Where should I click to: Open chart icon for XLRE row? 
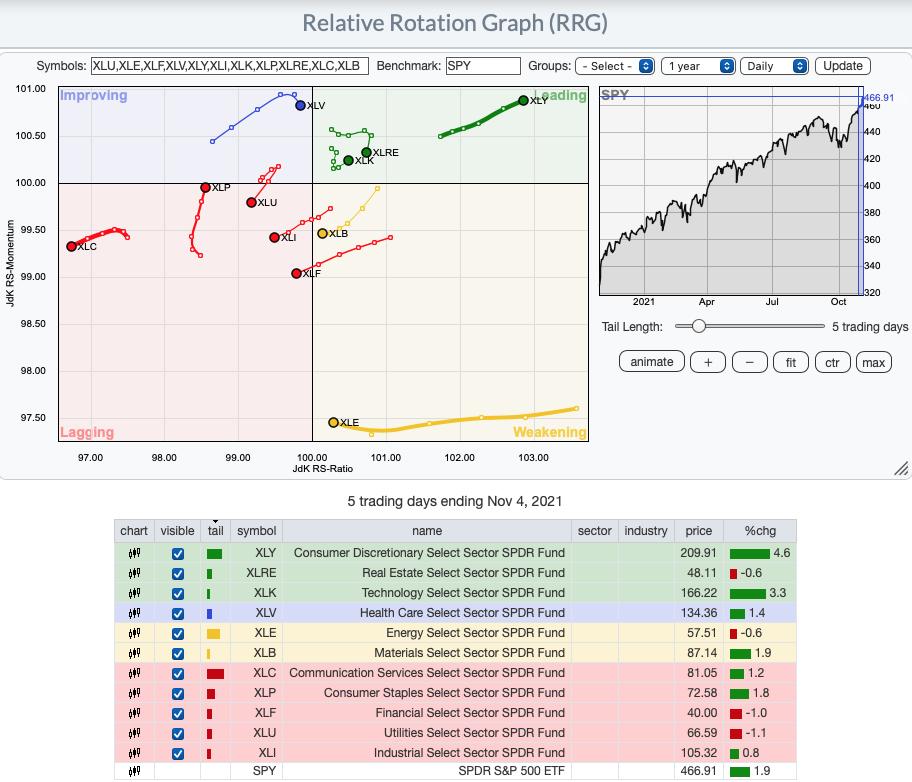coord(134,573)
